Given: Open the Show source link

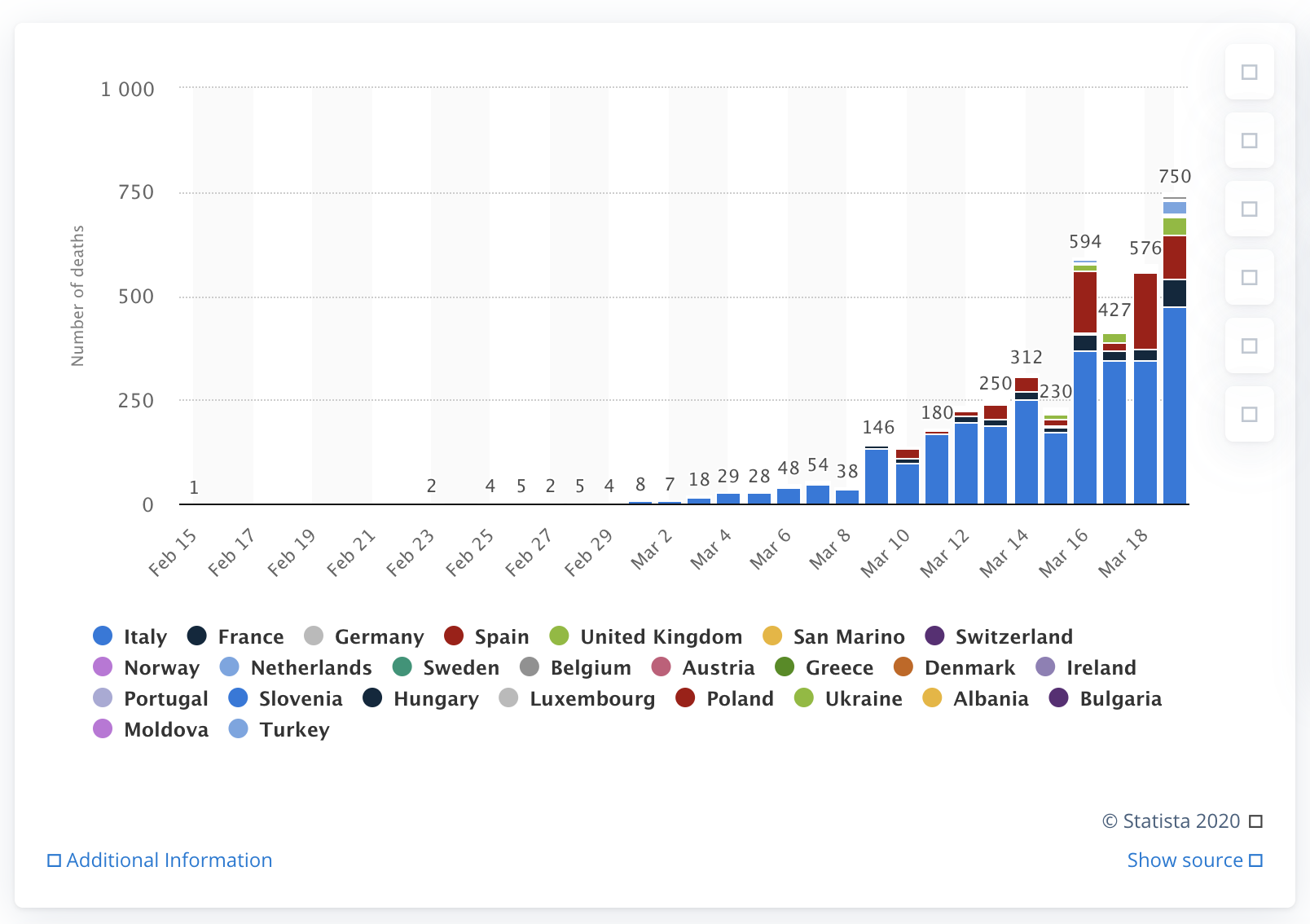Looking at the screenshot, I should click(1185, 860).
